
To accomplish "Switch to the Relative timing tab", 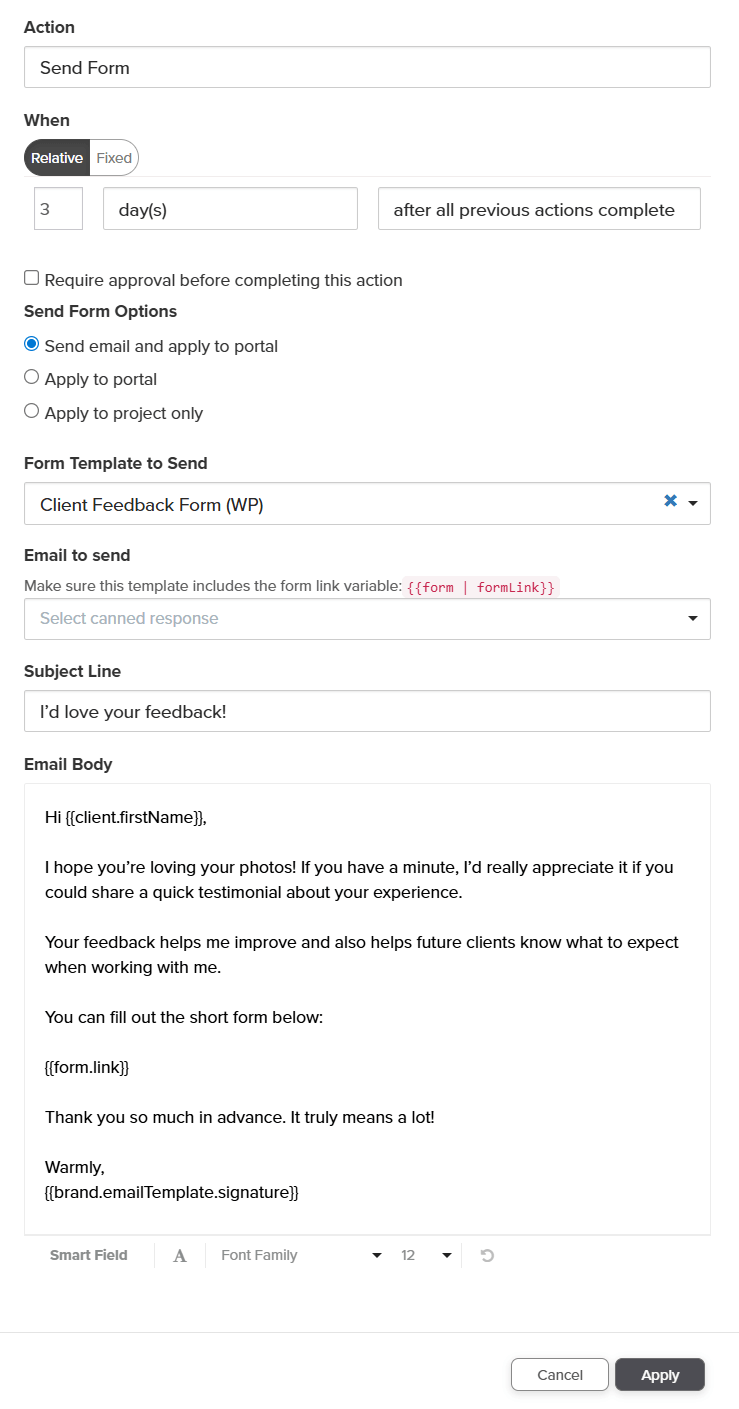I will pyautogui.click(x=57, y=158).
